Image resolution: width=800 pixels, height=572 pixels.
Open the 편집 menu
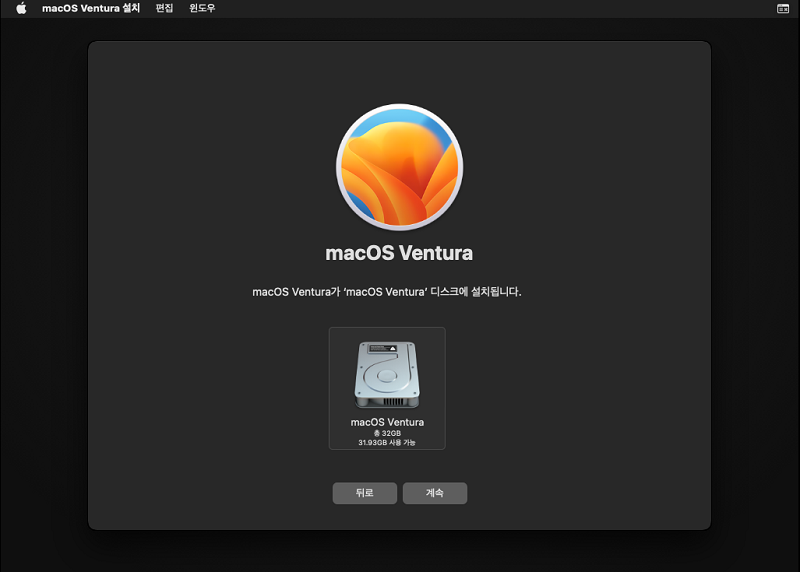click(x=164, y=8)
